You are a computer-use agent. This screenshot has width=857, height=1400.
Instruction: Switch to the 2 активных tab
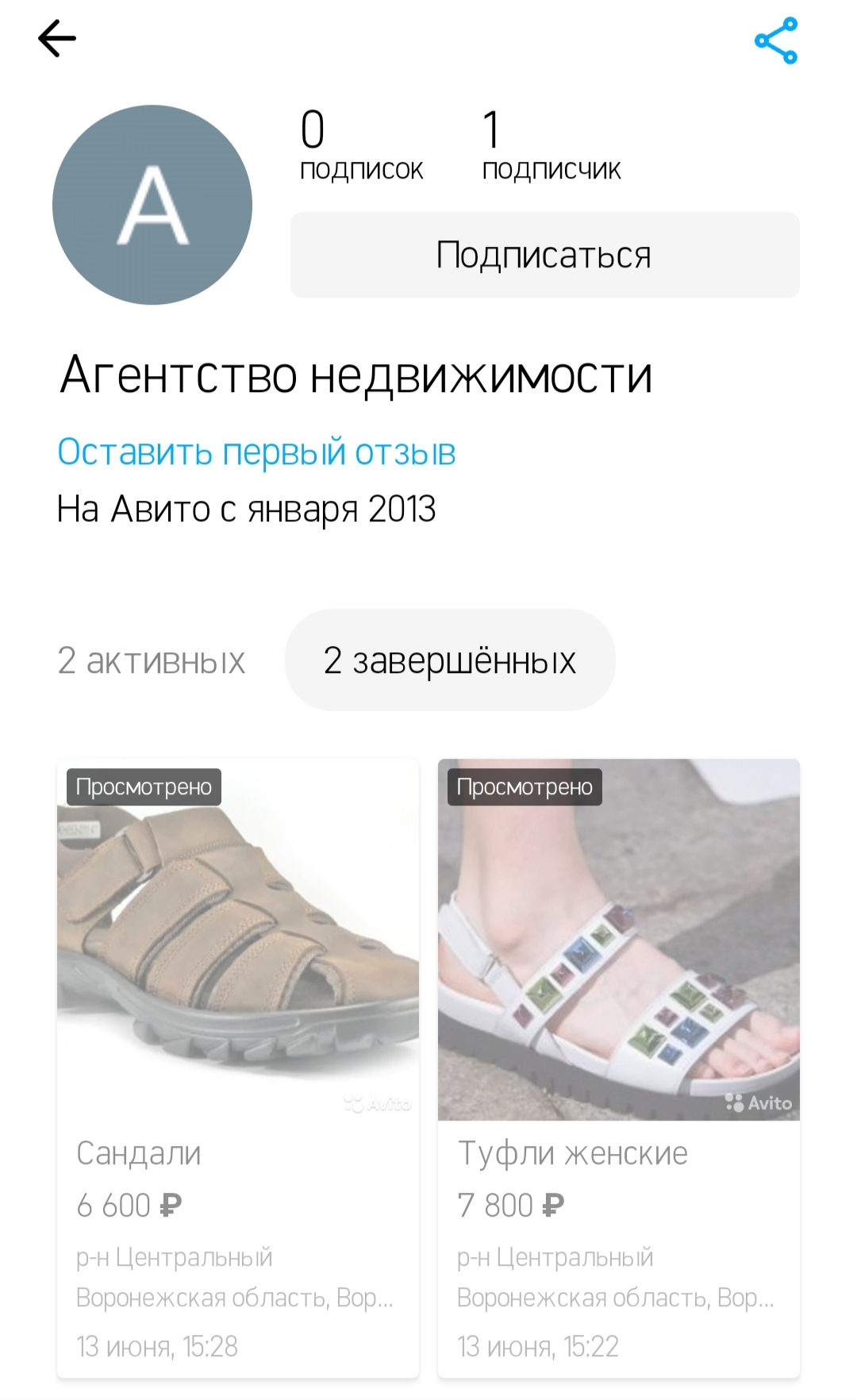pos(152,660)
